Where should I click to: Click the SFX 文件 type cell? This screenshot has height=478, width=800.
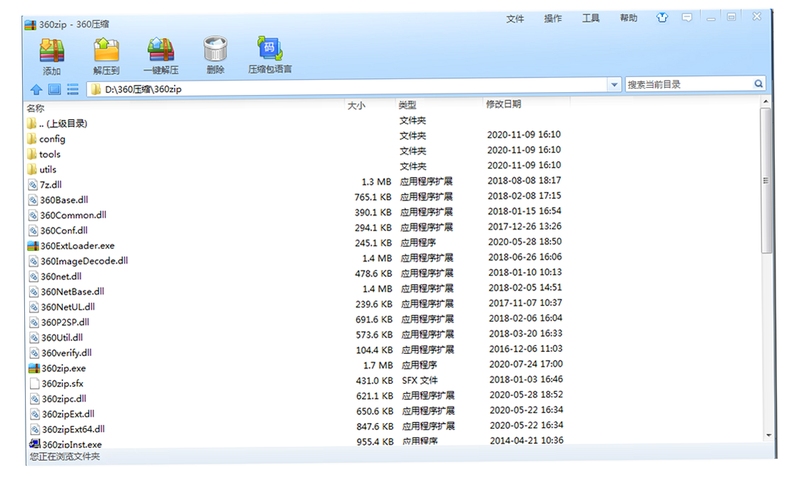coord(419,380)
